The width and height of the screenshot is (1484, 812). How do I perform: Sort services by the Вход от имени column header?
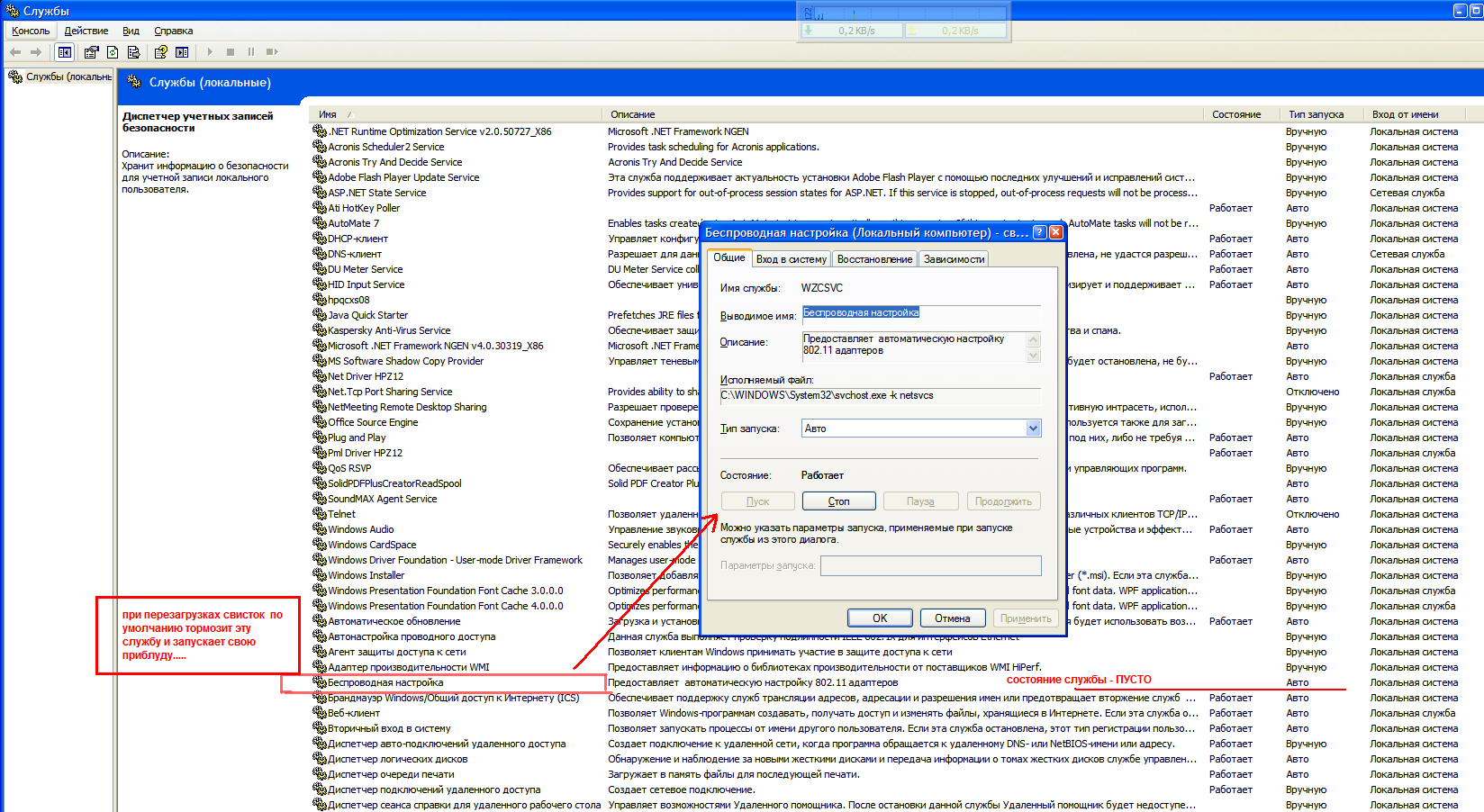pos(1415,114)
